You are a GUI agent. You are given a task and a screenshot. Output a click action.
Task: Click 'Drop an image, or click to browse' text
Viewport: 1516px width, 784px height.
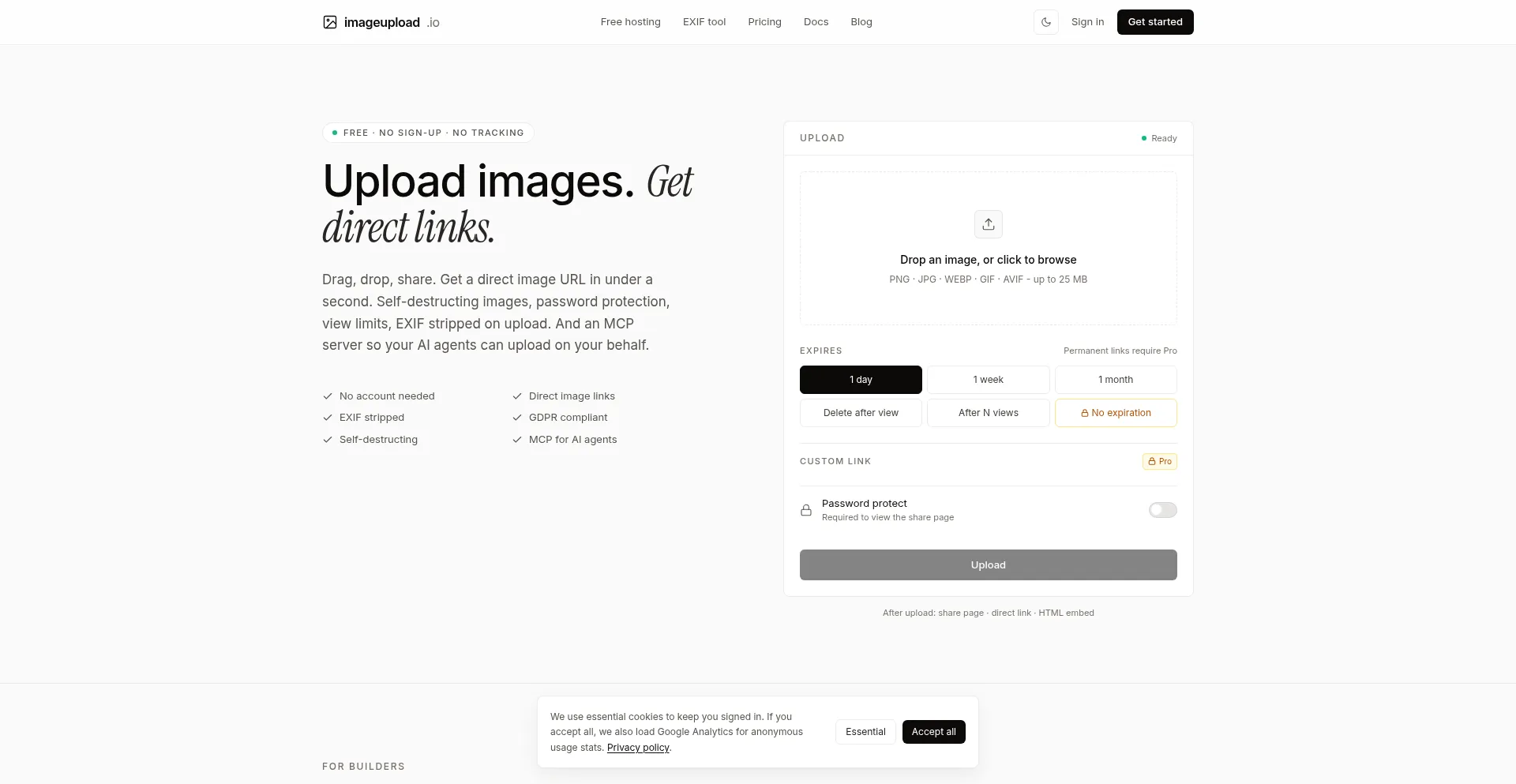coord(989,260)
